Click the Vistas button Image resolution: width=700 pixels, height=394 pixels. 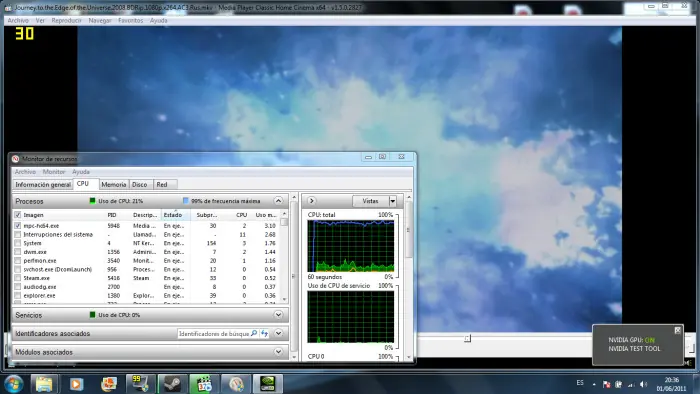pyautogui.click(x=370, y=201)
